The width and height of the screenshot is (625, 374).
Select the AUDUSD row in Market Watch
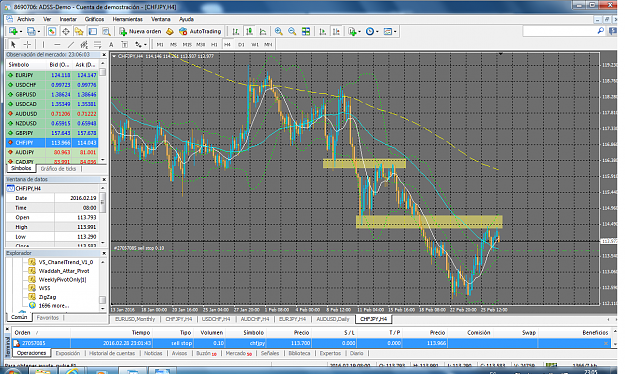52,114
